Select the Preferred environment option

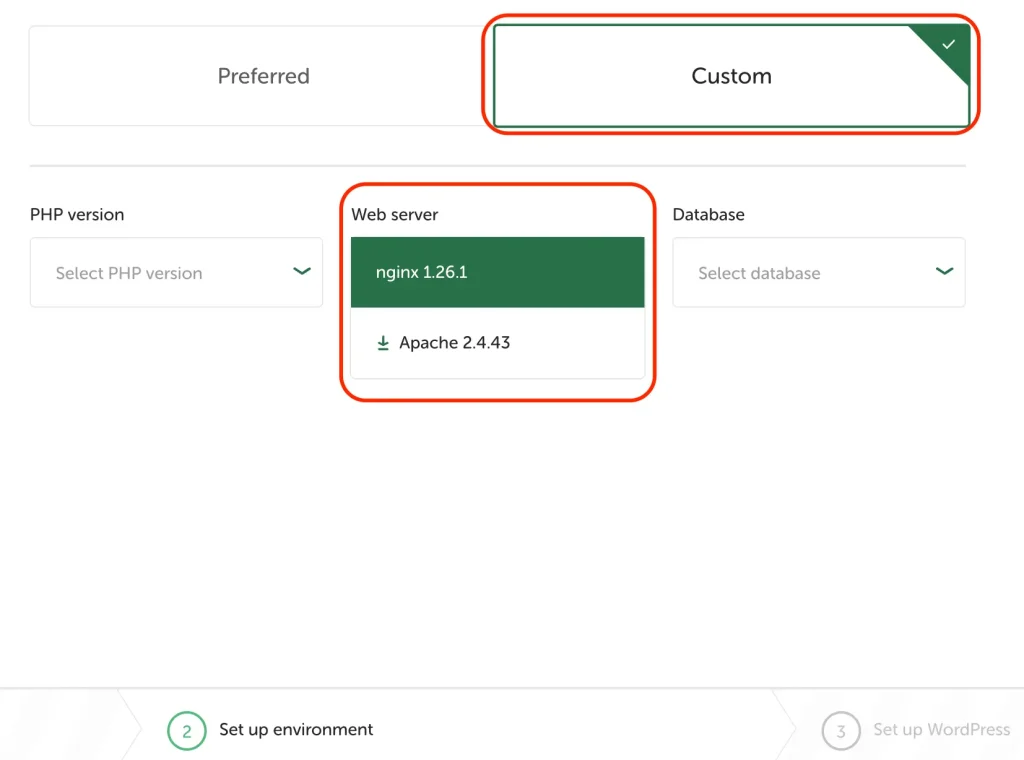[x=263, y=76]
